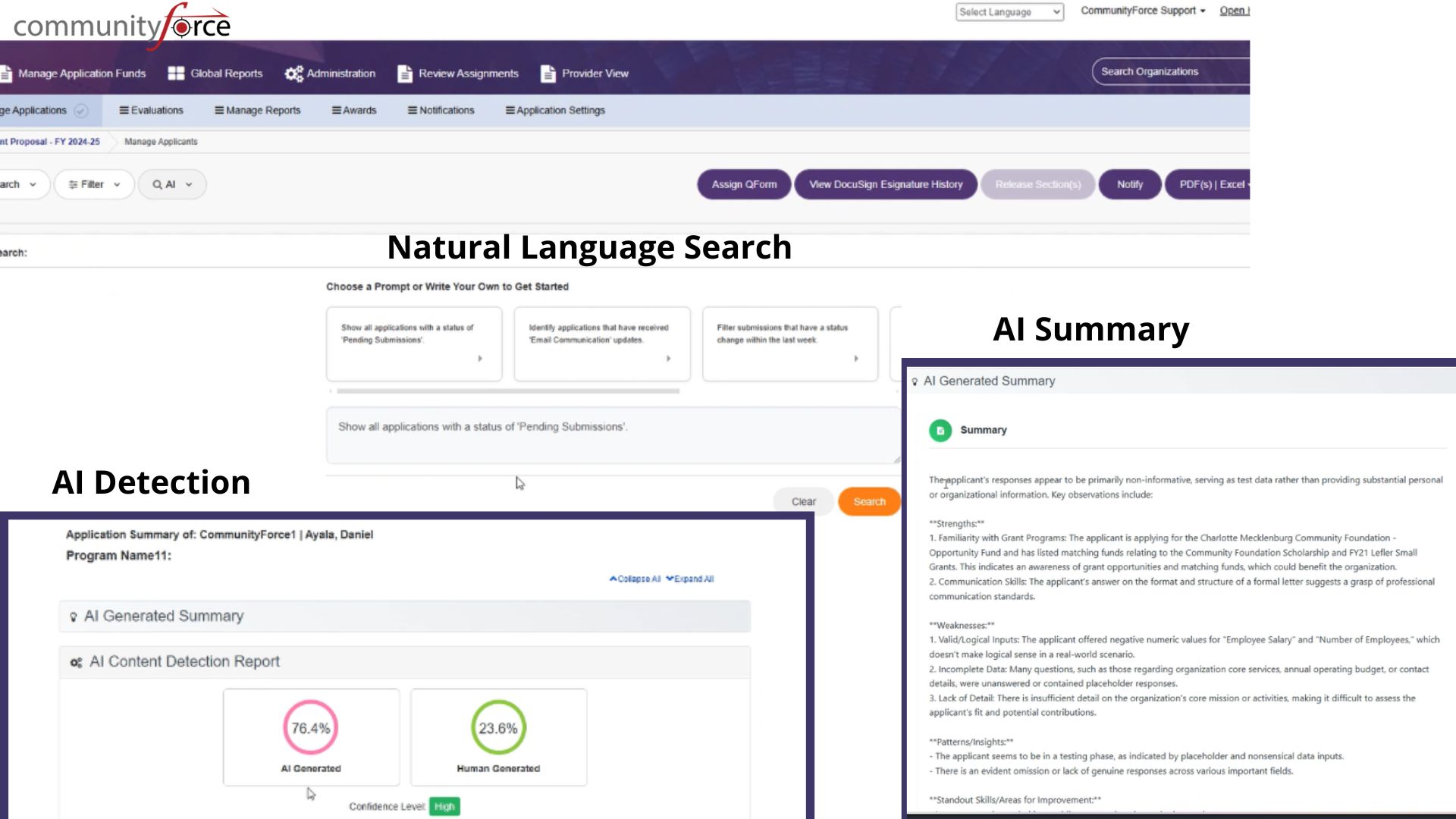1456x819 pixels.
Task: Click the Provider View page icon
Action: click(x=548, y=73)
